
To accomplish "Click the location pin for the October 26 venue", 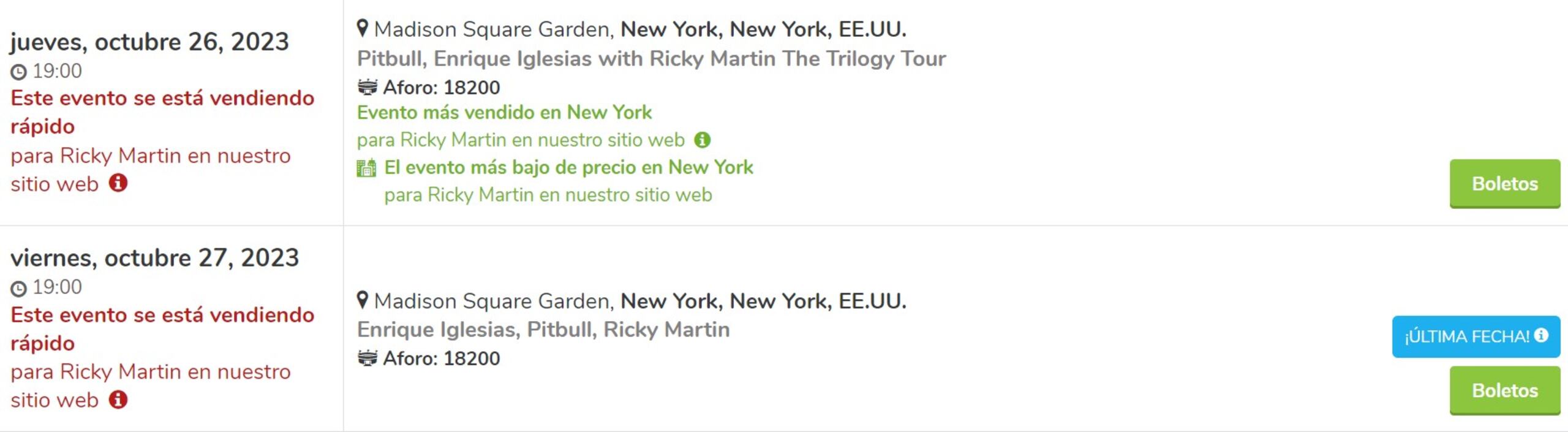I will click(x=363, y=28).
